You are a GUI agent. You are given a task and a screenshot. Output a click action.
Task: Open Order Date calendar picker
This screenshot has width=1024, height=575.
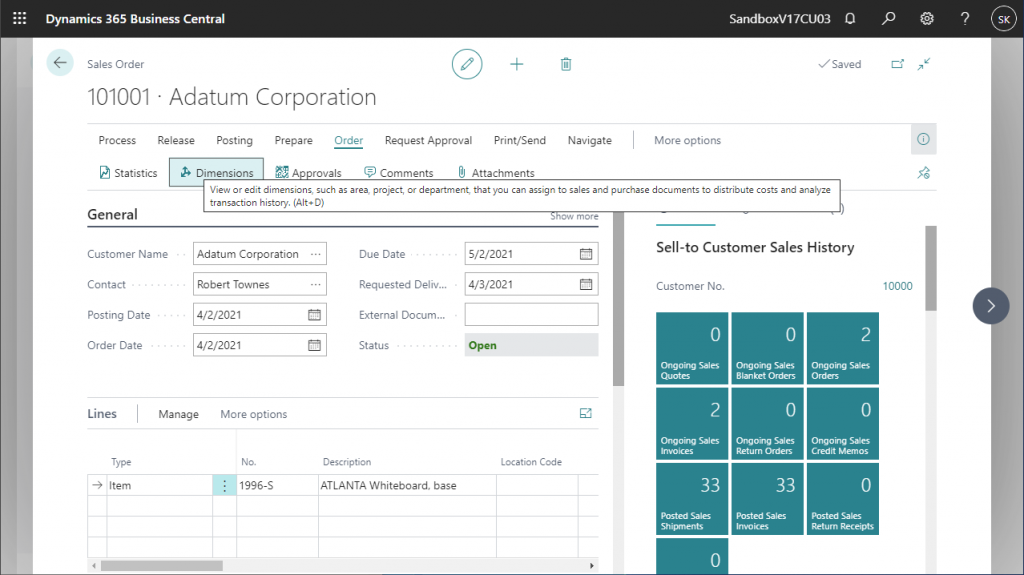tap(314, 345)
